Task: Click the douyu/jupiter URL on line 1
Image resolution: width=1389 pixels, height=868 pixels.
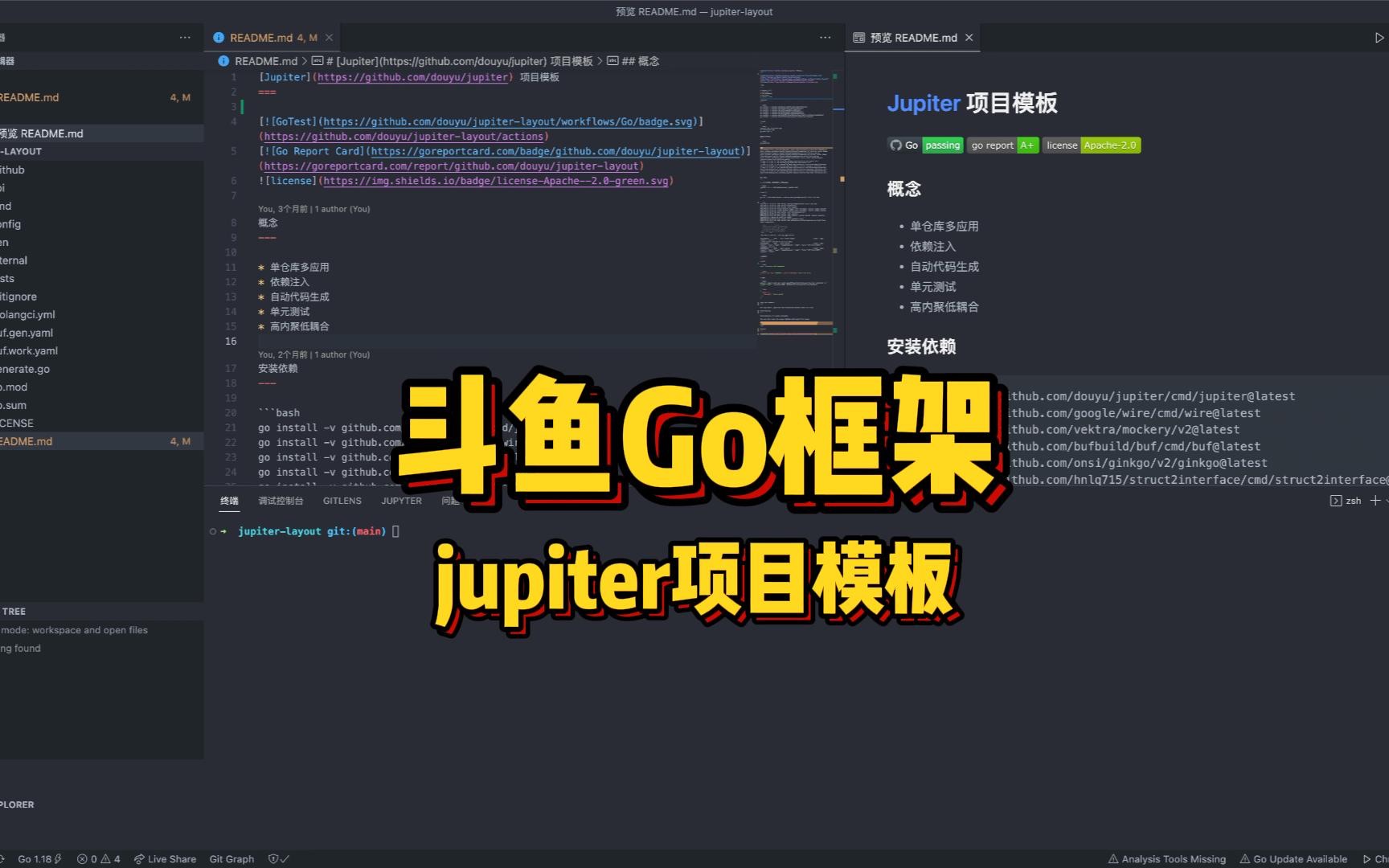Action: click(413, 77)
